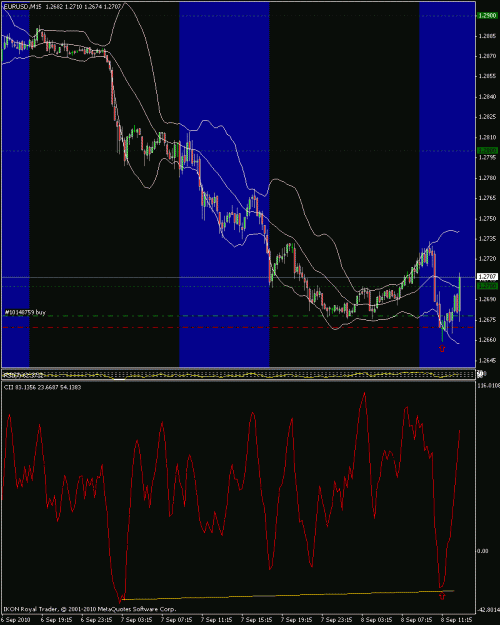The height and width of the screenshot is (625, 500).
Task: Click the 116.0108 CCI scale label
Action: pos(488,385)
